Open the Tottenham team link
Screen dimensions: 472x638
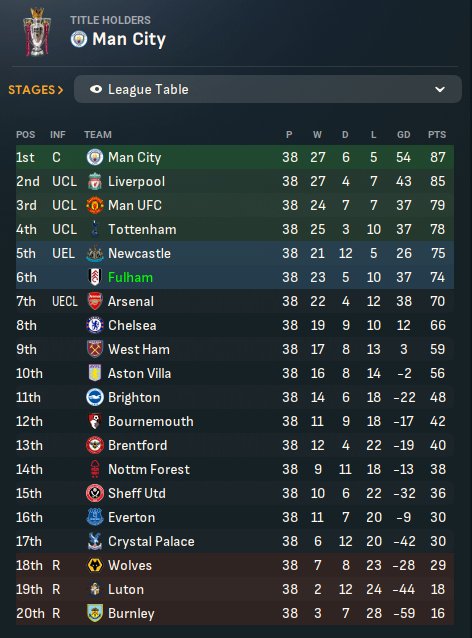(142, 229)
